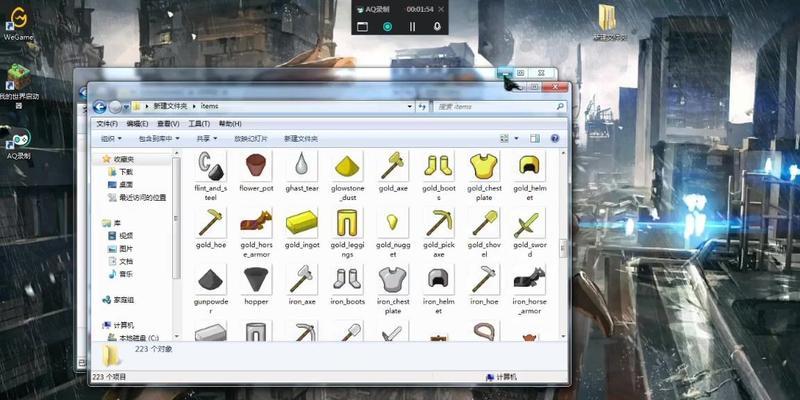Click the Explorer forward navigation button

coord(115,107)
